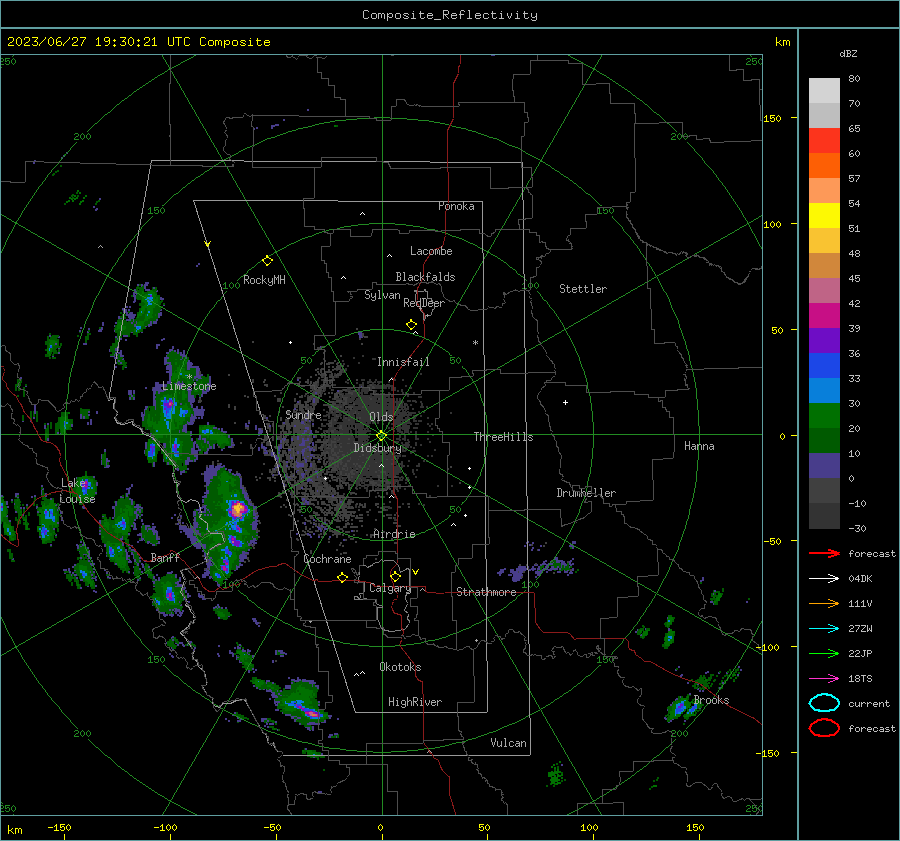Click the orange 111V arrow in legend
Viewport: 900px width, 841px height.
[824, 603]
